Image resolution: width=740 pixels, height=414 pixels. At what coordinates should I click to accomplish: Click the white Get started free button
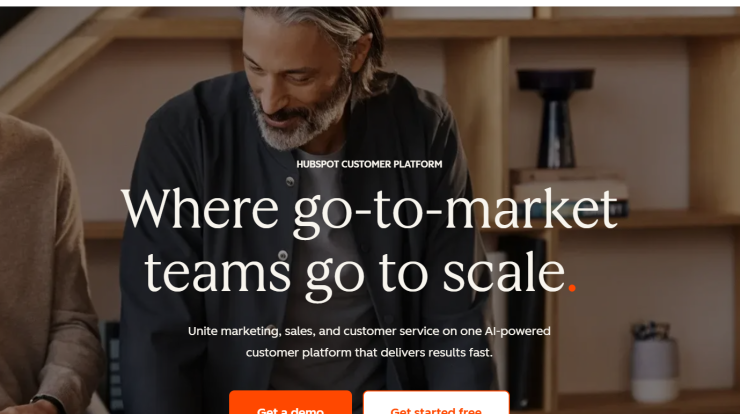pos(436,402)
